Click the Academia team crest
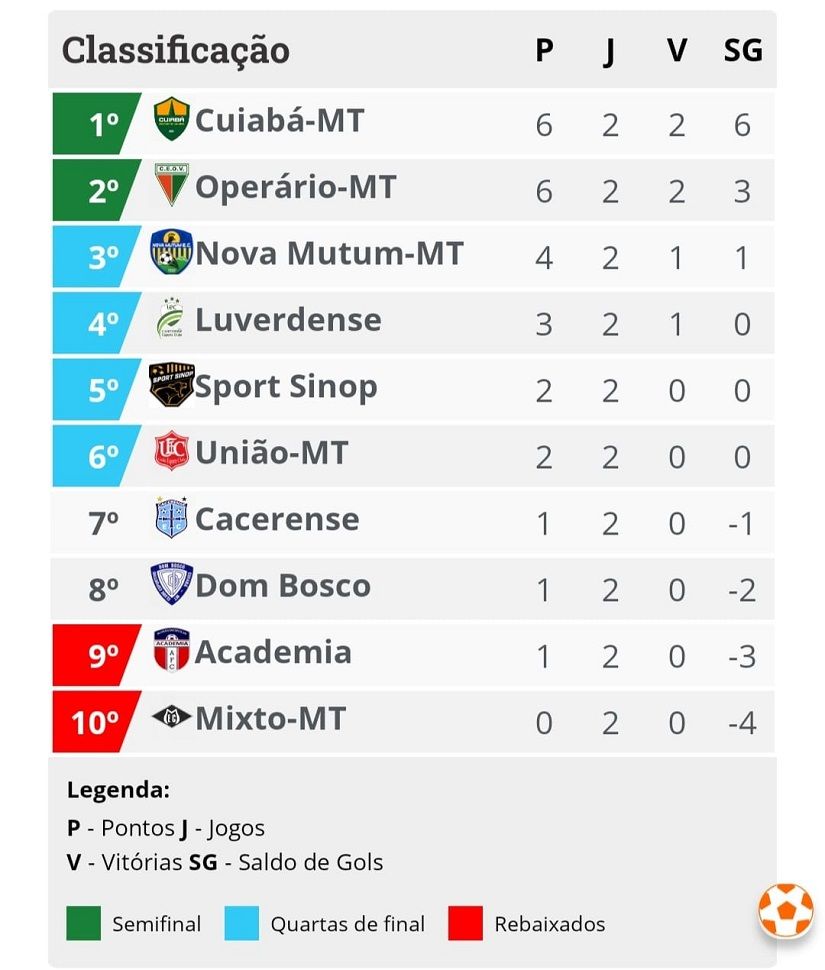Screen dimensions: 825x970 (171, 650)
